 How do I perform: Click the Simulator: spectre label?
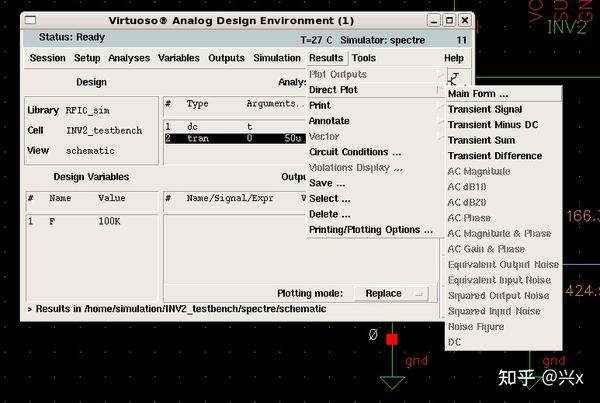382,40
